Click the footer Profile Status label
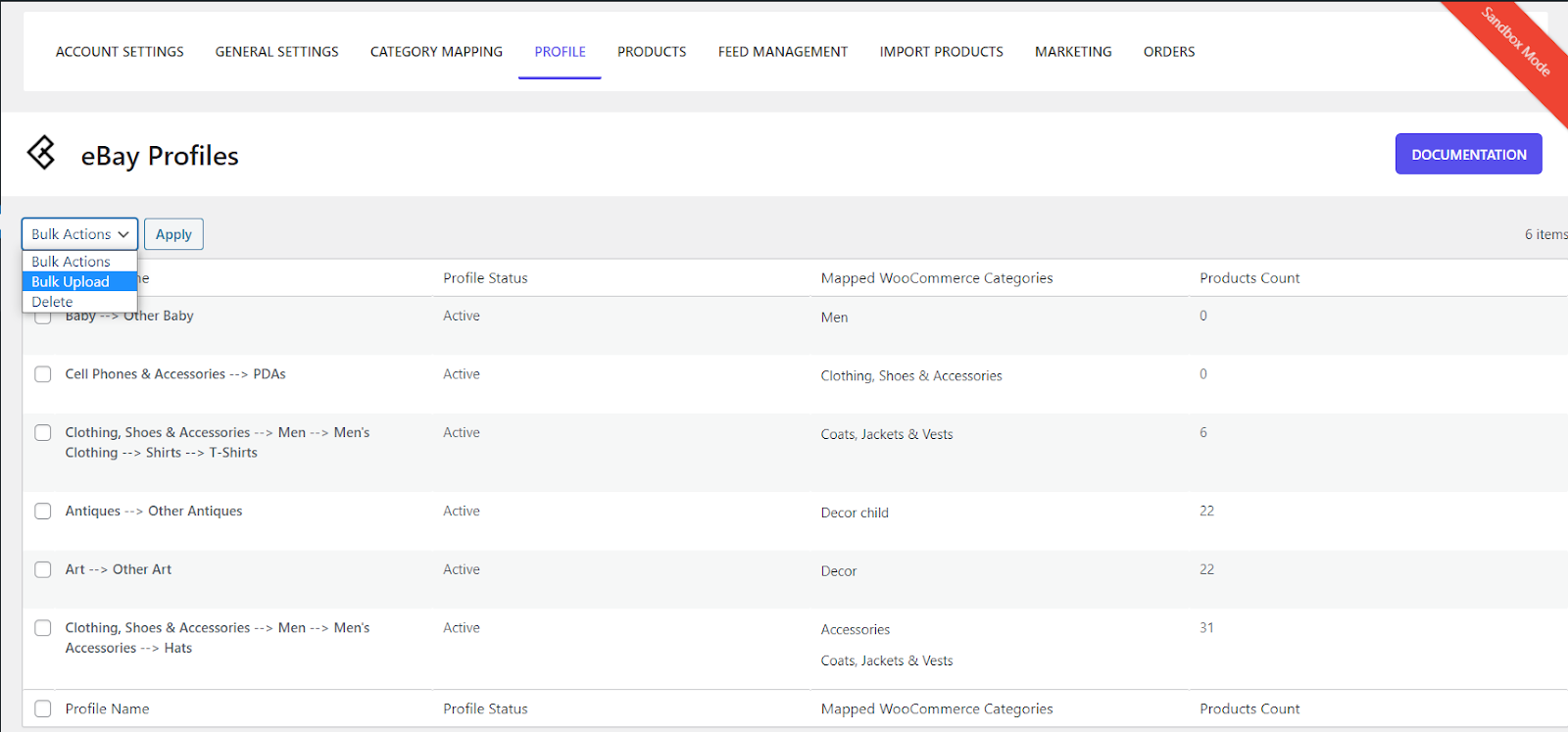1568x732 pixels. (x=485, y=708)
